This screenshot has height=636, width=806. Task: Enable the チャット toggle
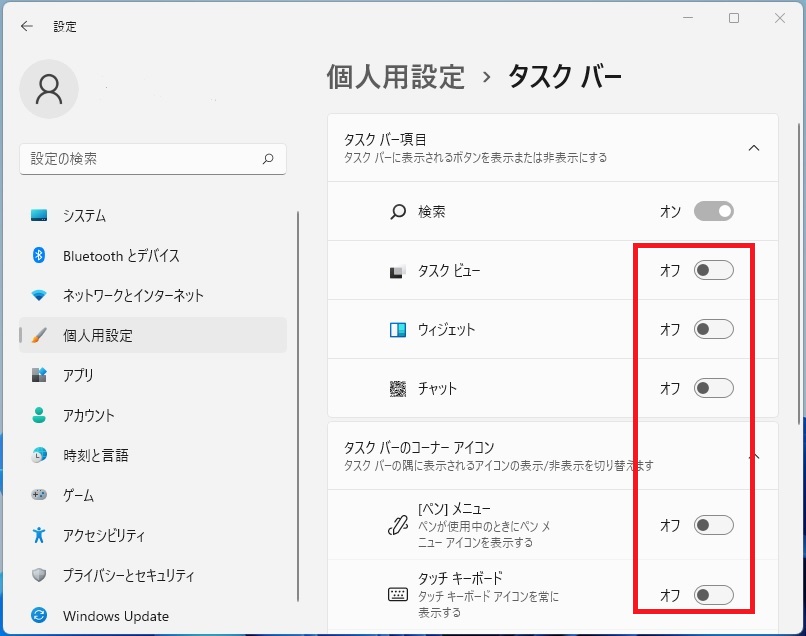(x=713, y=388)
